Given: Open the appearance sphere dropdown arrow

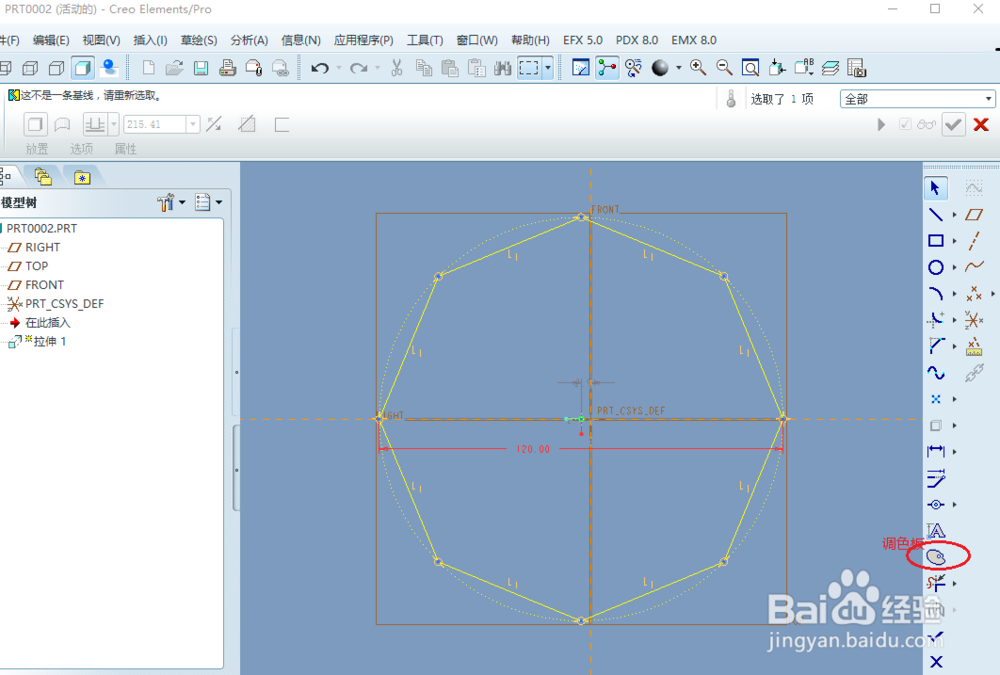Looking at the screenshot, I should tap(679, 68).
